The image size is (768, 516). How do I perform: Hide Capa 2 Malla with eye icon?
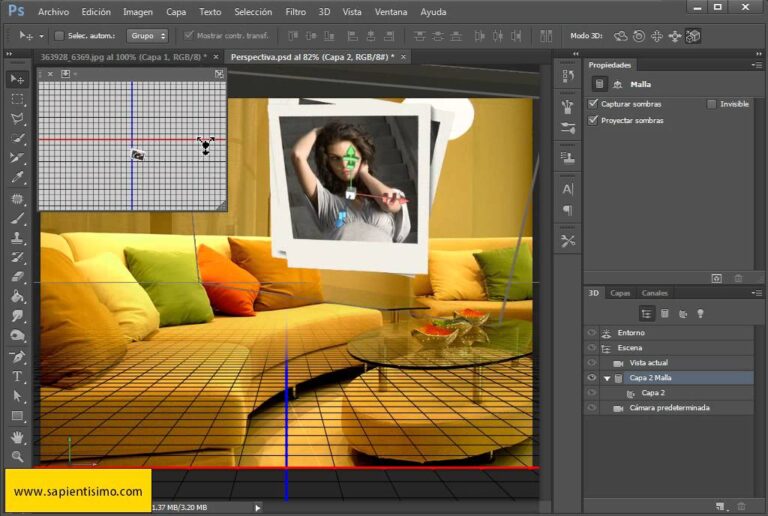pyautogui.click(x=591, y=378)
